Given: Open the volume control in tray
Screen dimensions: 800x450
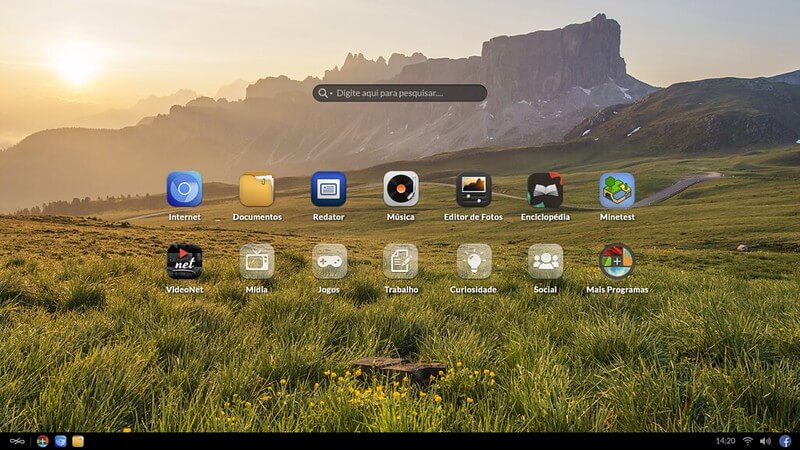Looking at the screenshot, I should [x=765, y=441].
